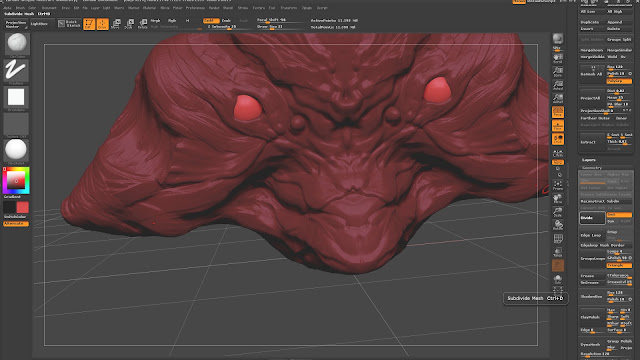Open the Material sphere picker
The width and height of the screenshot is (640, 360).
click(x=16, y=151)
